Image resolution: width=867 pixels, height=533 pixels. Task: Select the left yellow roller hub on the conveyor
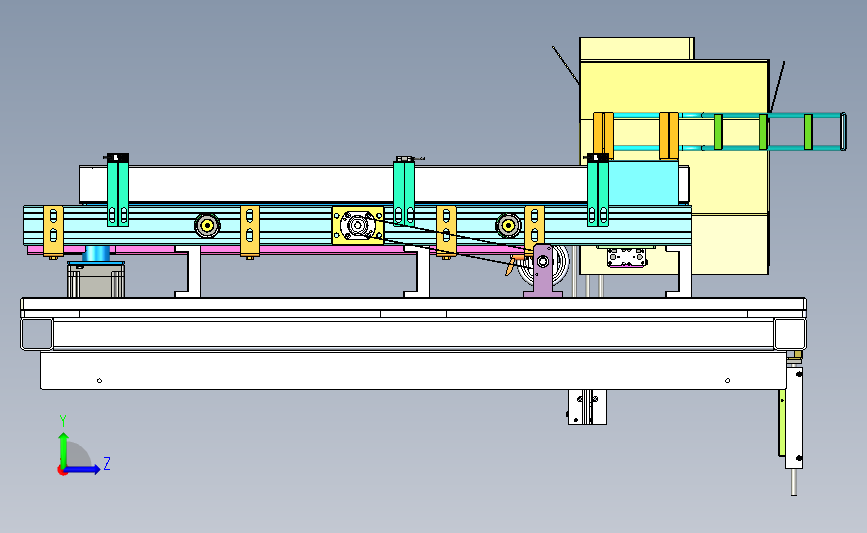click(207, 226)
